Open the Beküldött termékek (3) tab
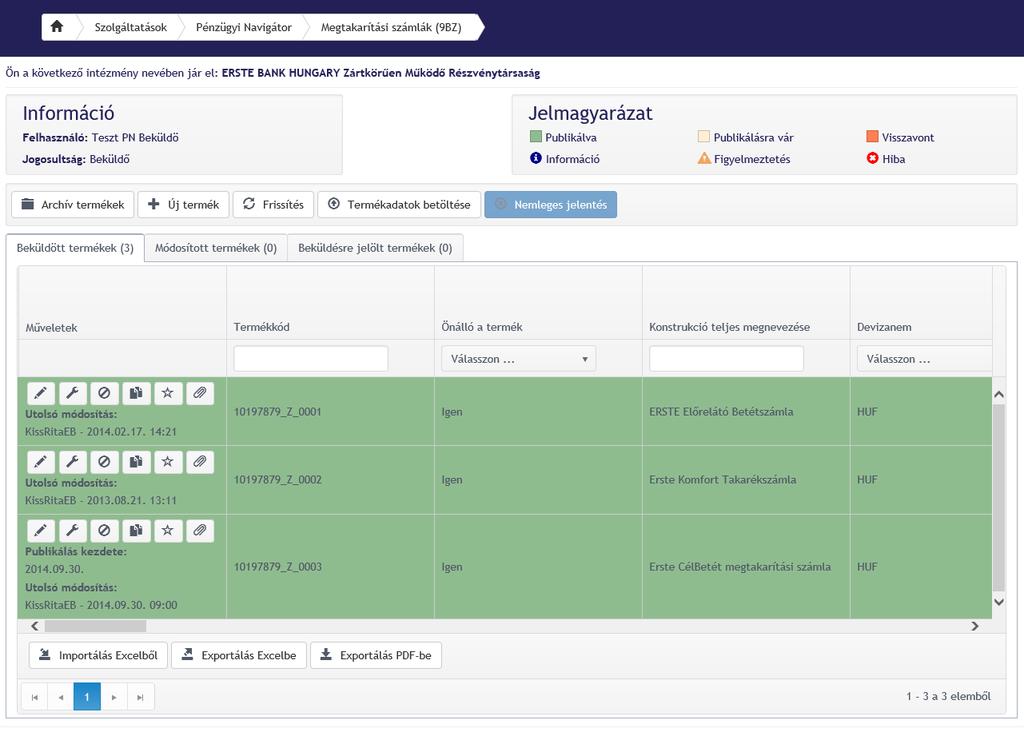The width and height of the screenshot is (1024, 736). click(x=75, y=248)
